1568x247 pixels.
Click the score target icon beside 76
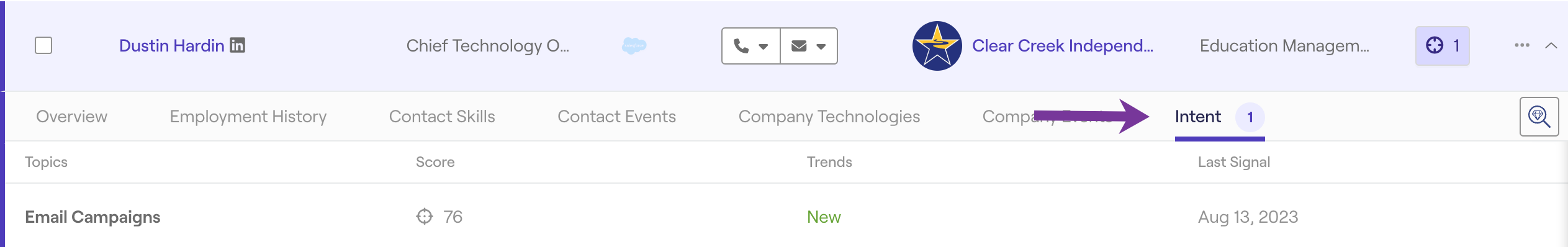pyautogui.click(x=424, y=217)
